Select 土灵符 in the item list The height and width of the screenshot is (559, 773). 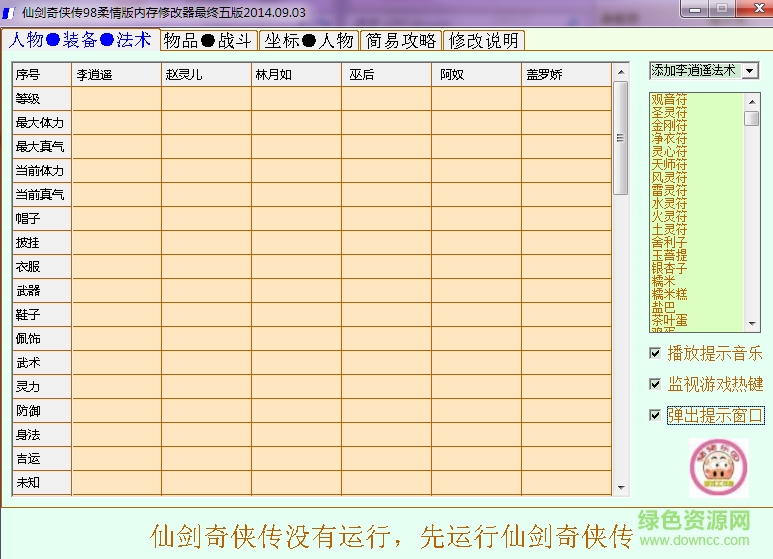[x=669, y=229]
